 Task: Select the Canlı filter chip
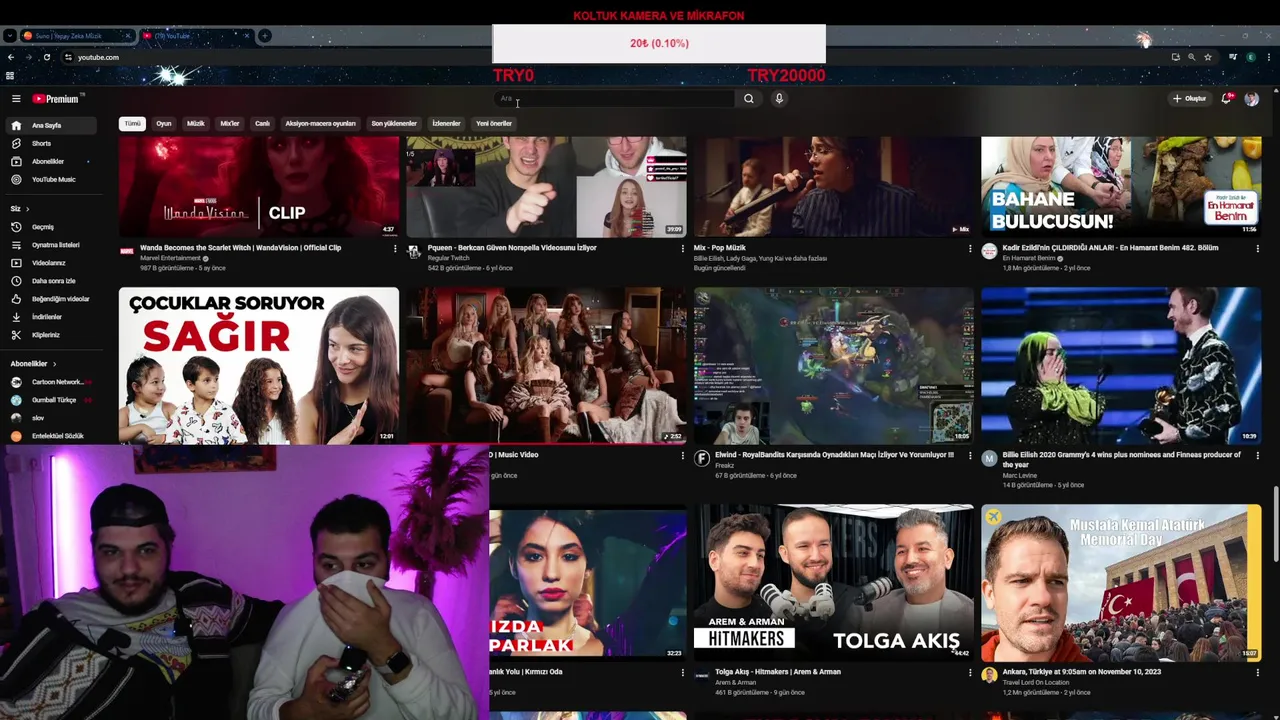coord(262,124)
